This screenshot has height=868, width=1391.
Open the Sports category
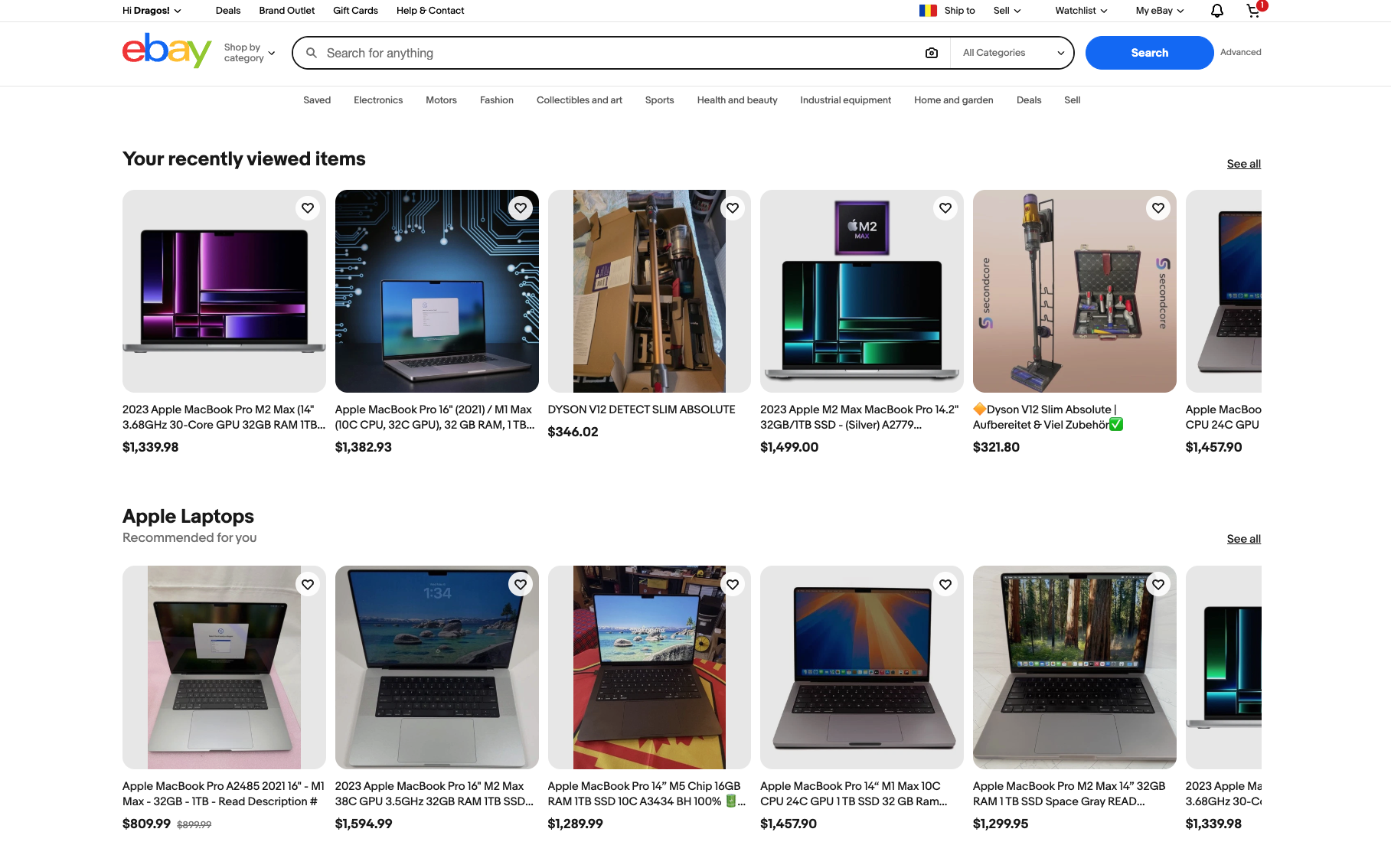[660, 100]
